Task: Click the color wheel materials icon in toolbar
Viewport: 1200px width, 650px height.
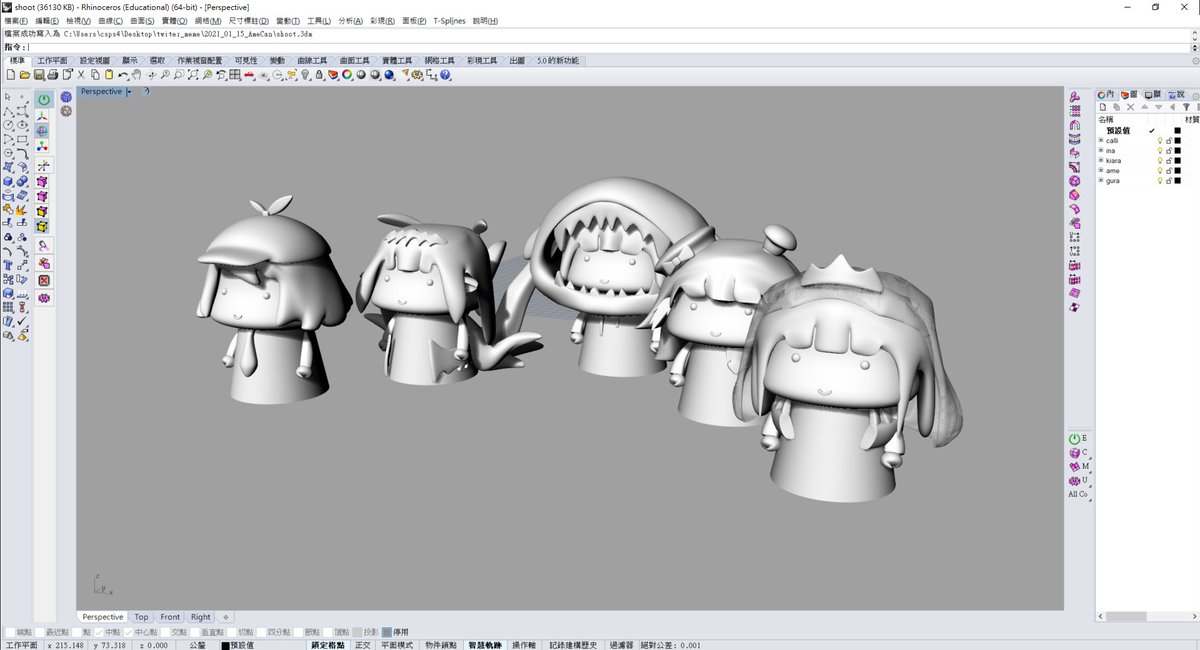Action: 347,74
